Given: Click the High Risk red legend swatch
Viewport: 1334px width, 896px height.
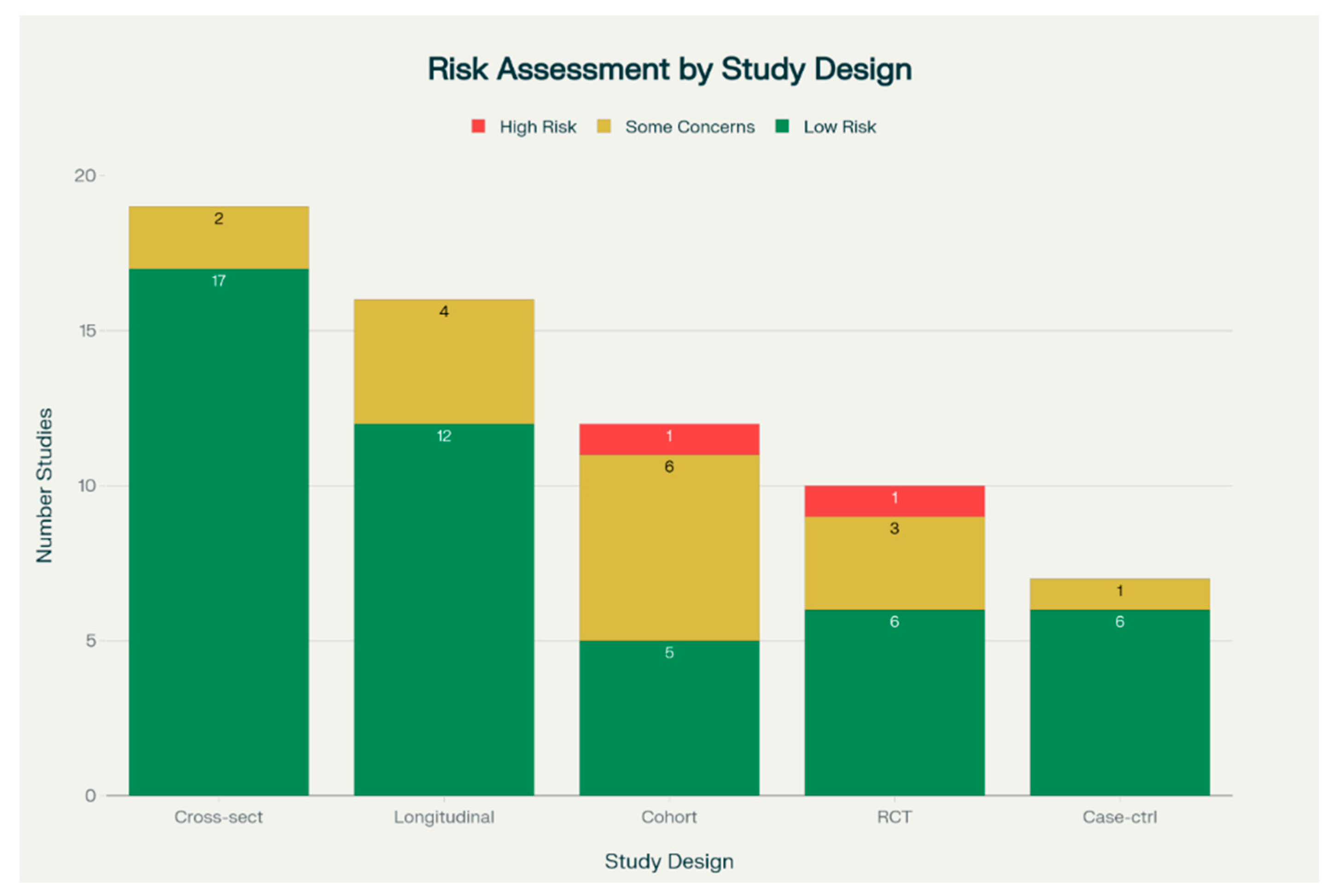Looking at the screenshot, I should pos(478,126).
